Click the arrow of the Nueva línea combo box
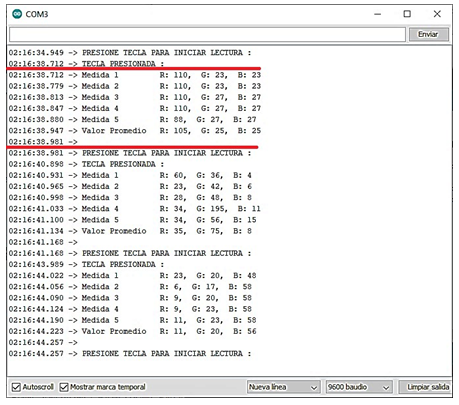The image size is (459, 405). pyautogui.click(x=313, y=388)
